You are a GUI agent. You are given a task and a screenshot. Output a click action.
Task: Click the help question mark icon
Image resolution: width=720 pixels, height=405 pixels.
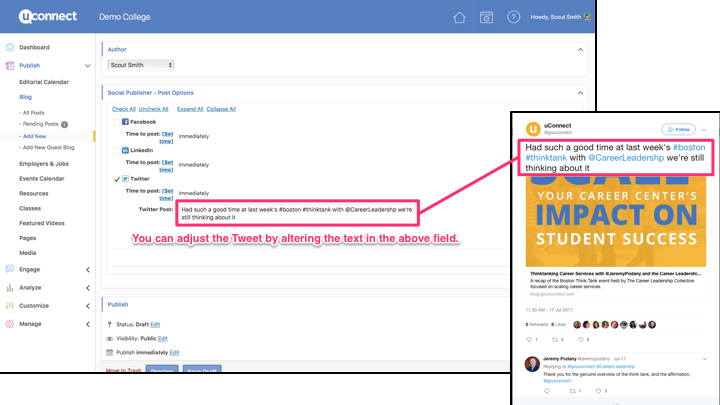pos(513,17)
